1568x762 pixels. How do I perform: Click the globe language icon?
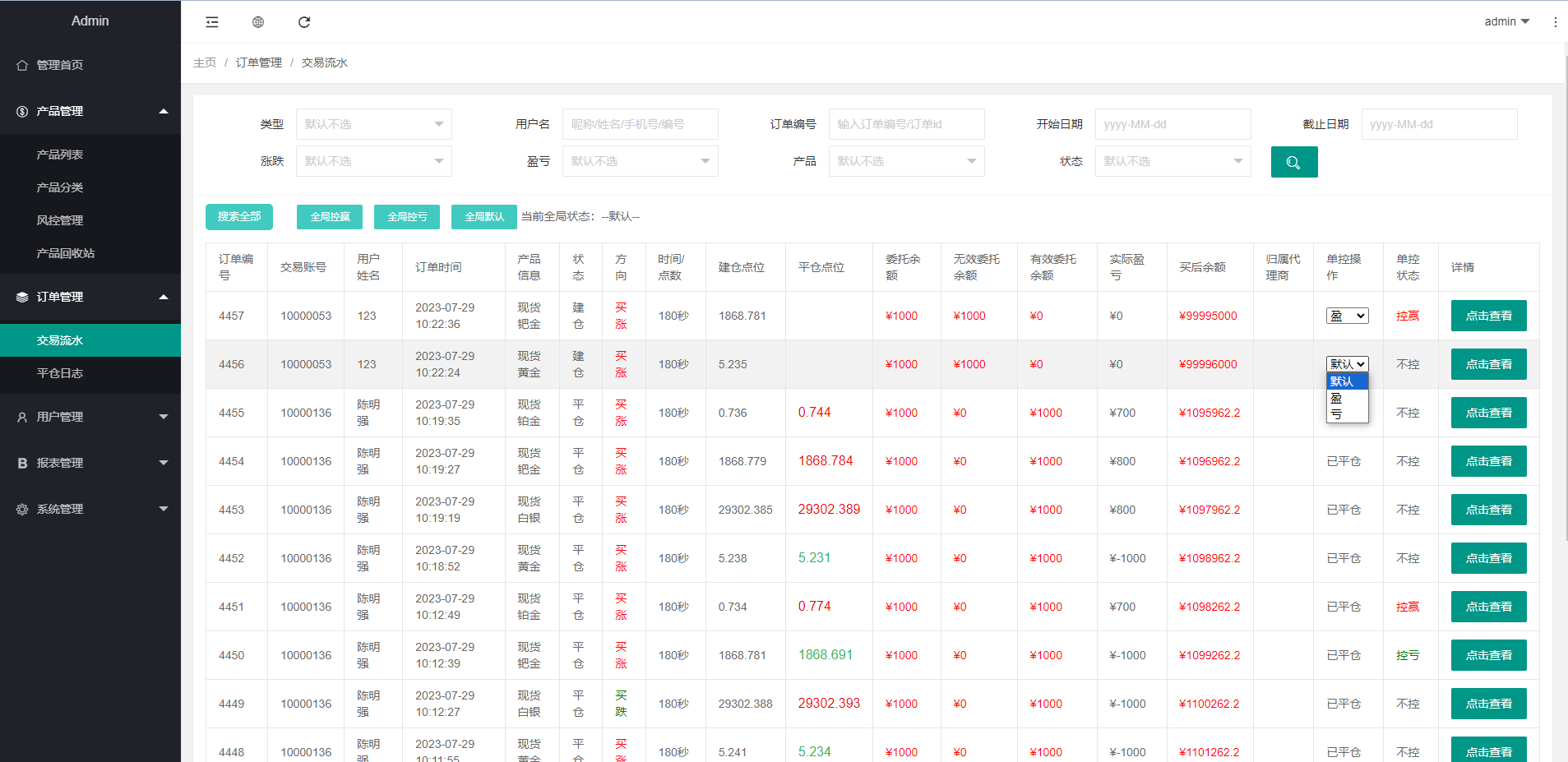(257, 22)
